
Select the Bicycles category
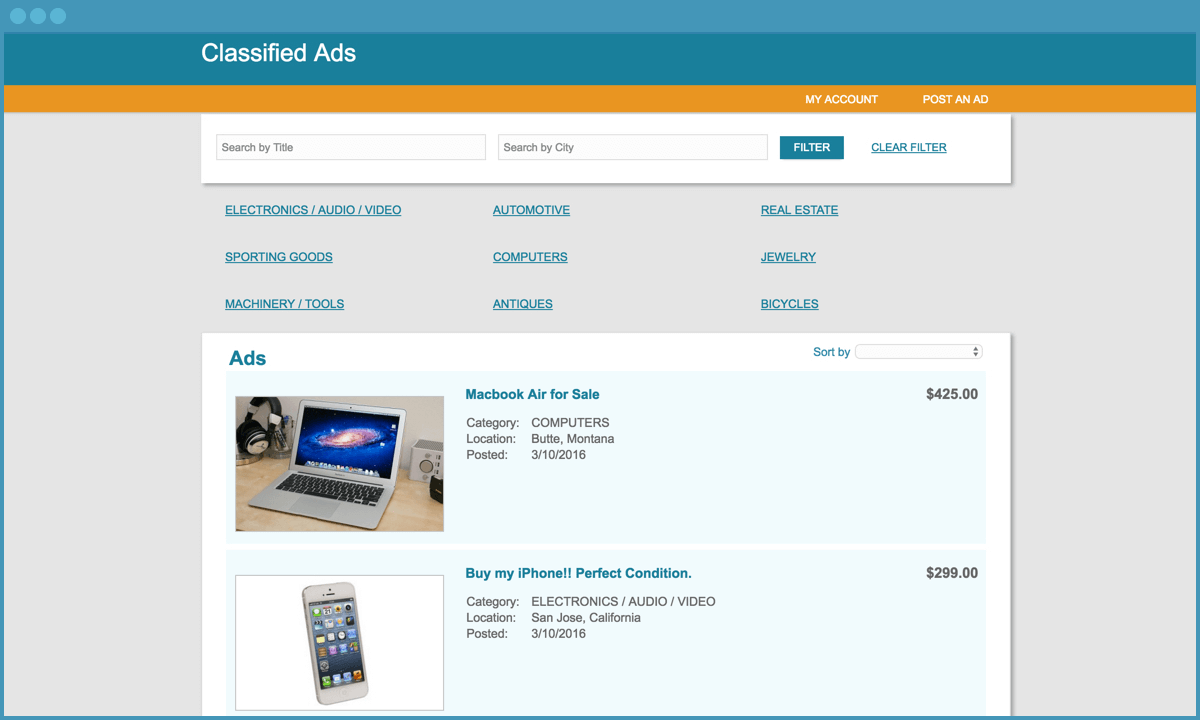pos(789,304)
